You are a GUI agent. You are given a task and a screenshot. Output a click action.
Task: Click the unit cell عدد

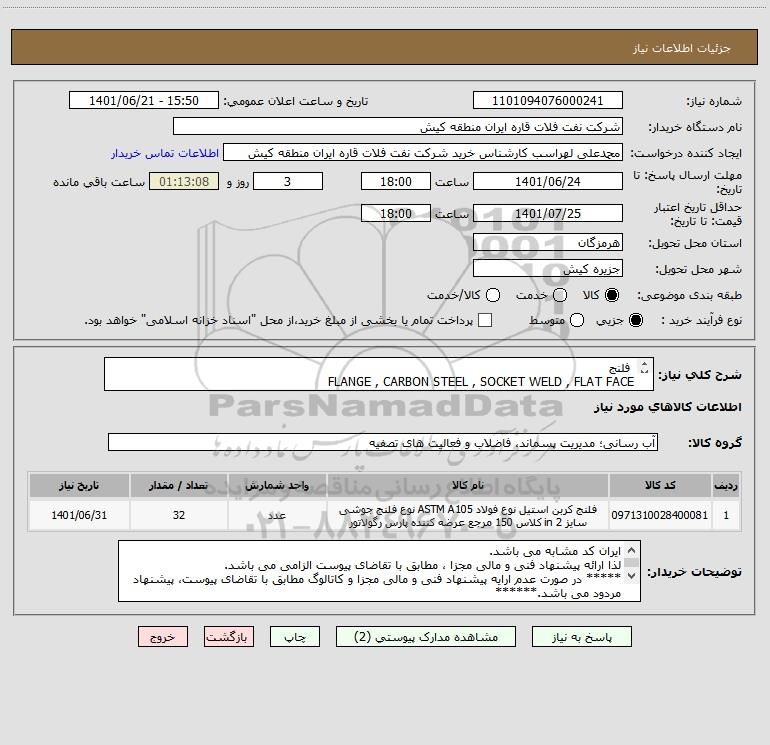(x=277, y=515)
